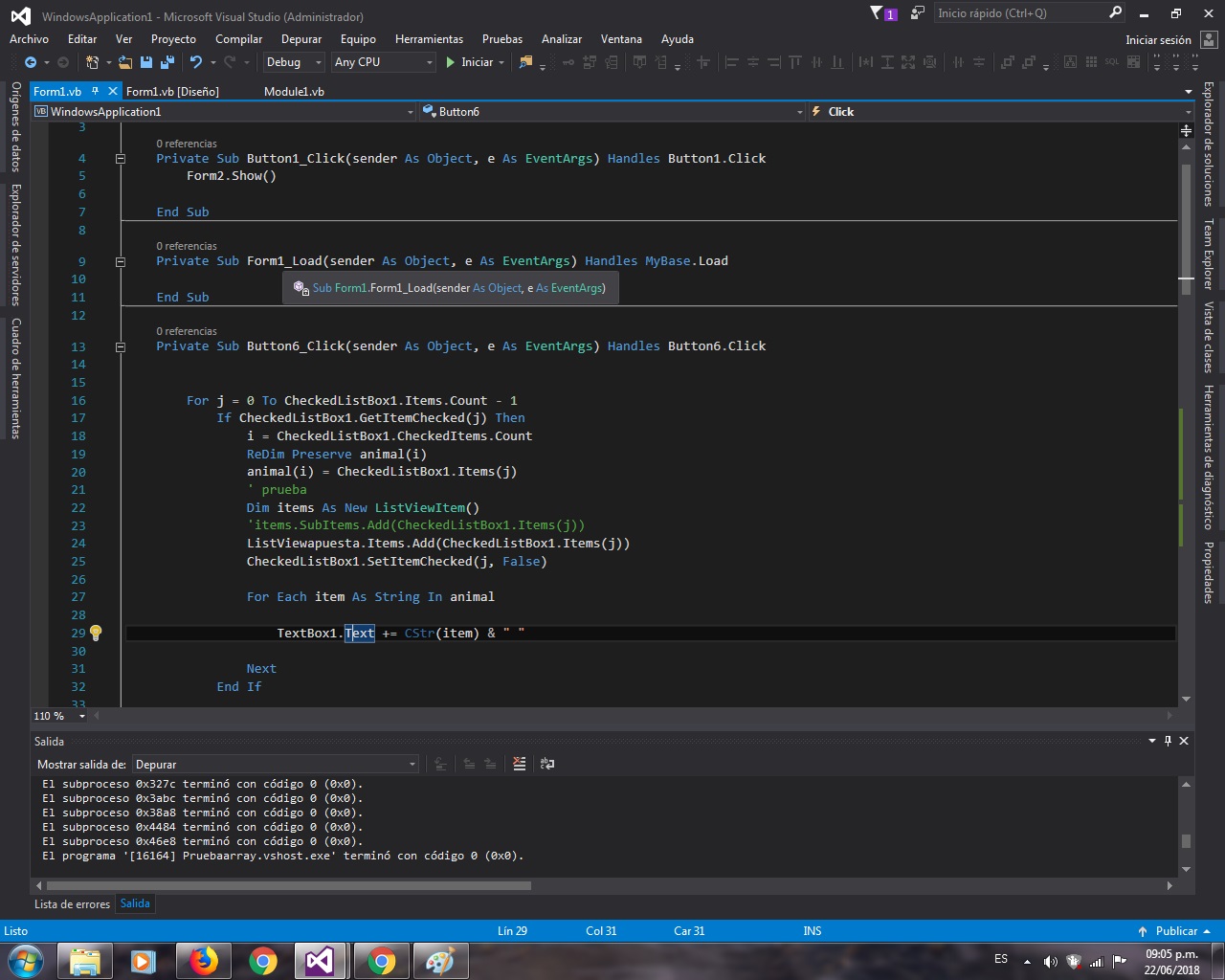
Task: Expand the Iniciar start options arrow
Action: (x=501, y=62)
